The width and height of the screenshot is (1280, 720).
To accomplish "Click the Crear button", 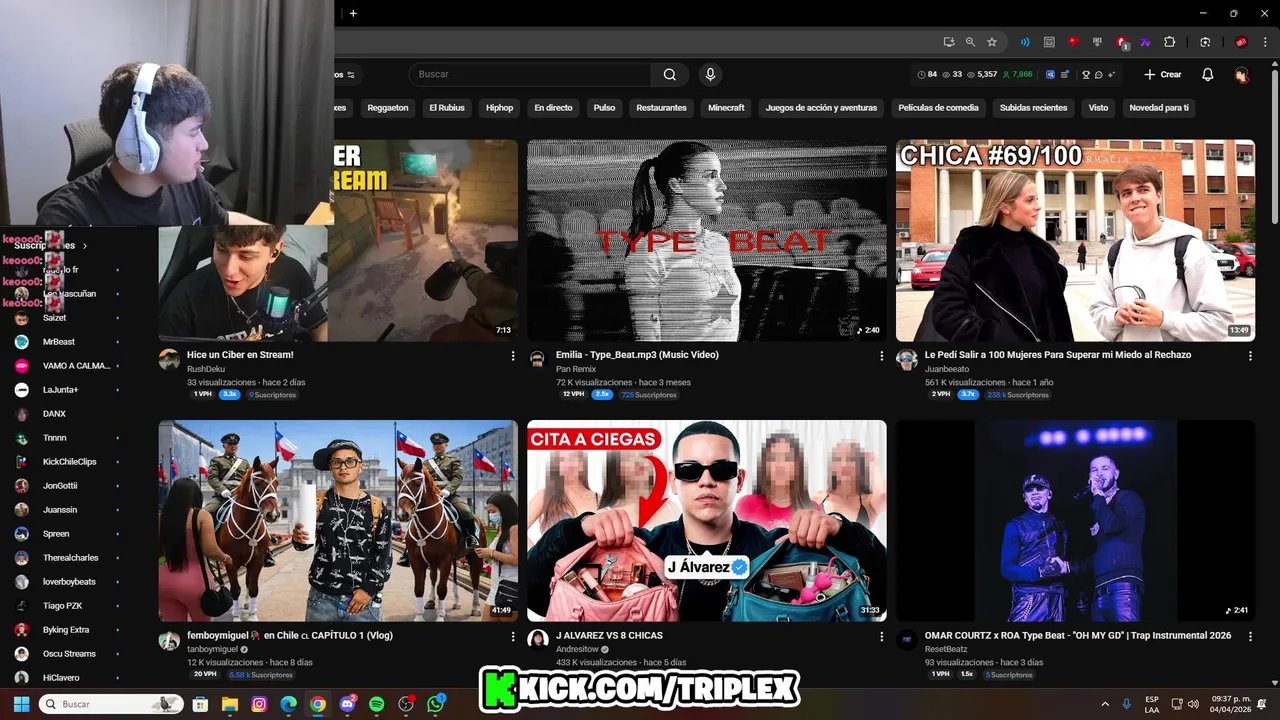I will [x=1163, y=74].
